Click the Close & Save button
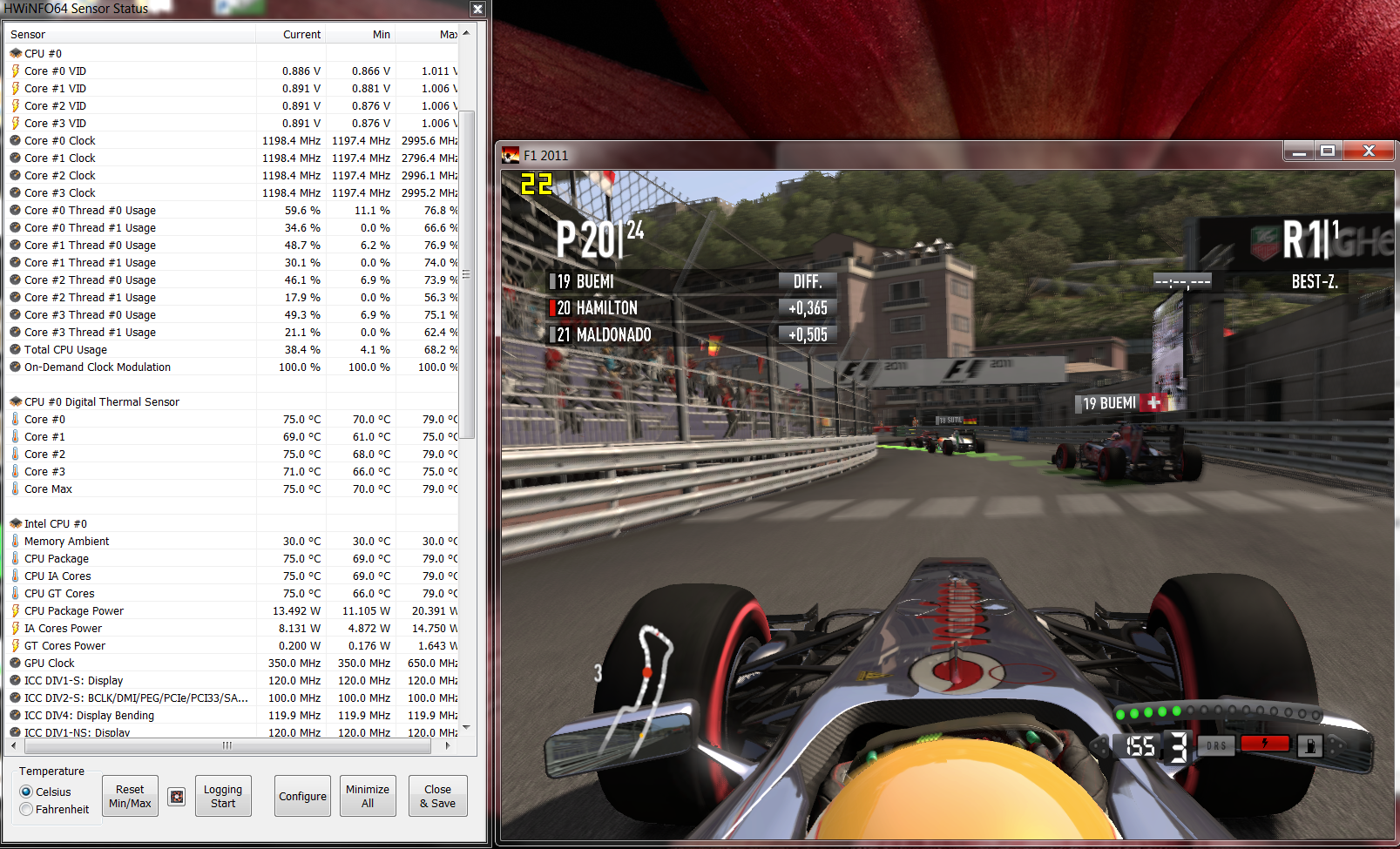This screenshot has width=1400, height=849. [x=437, y=796]
